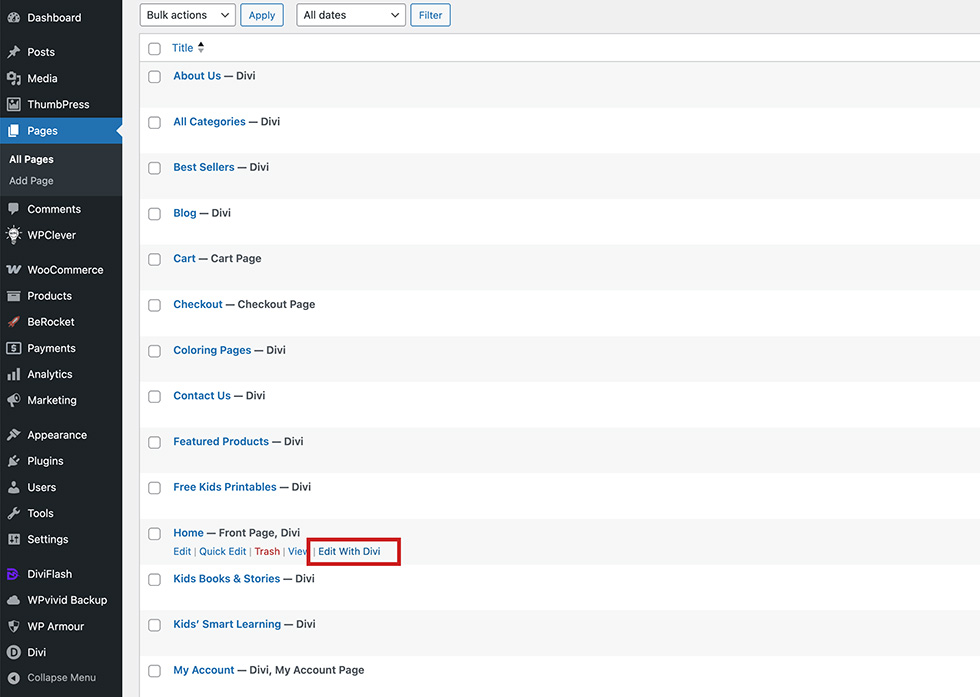The width and height of the screenshot is (980, 697).
Task: Click the DiviFlash sidebar icon
Action: point(14,574)
